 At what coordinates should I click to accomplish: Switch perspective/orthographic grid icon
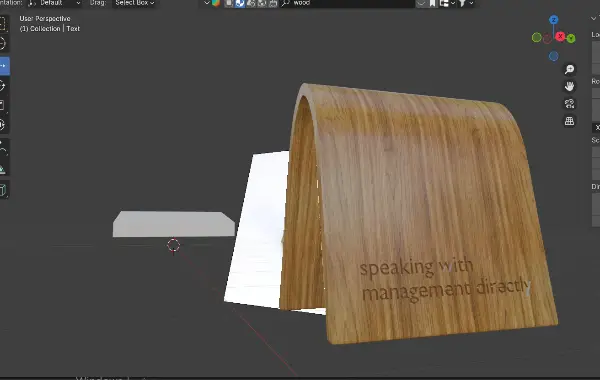(x=569, y=121)
